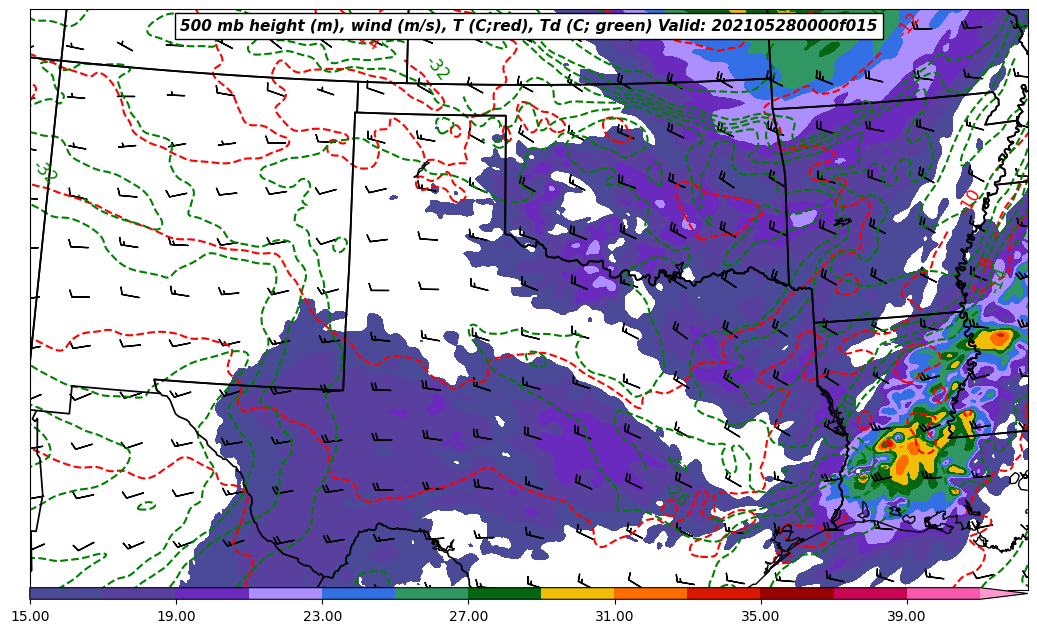The image size is (1037, 633).
Task: Select the dark maroon colorbar segment
Action: click(796, 593)
